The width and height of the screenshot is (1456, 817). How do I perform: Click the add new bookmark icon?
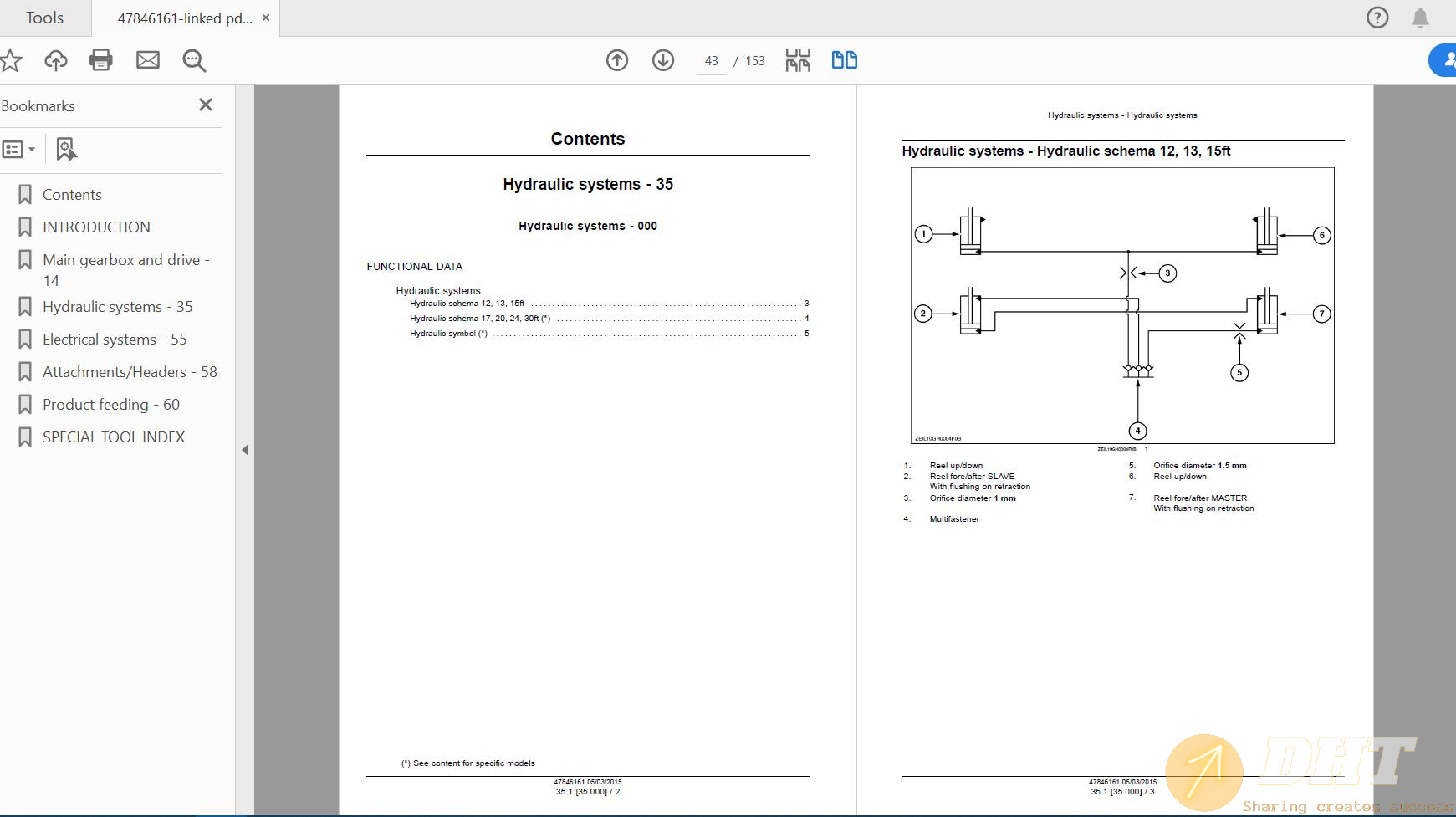pos(66,150)
